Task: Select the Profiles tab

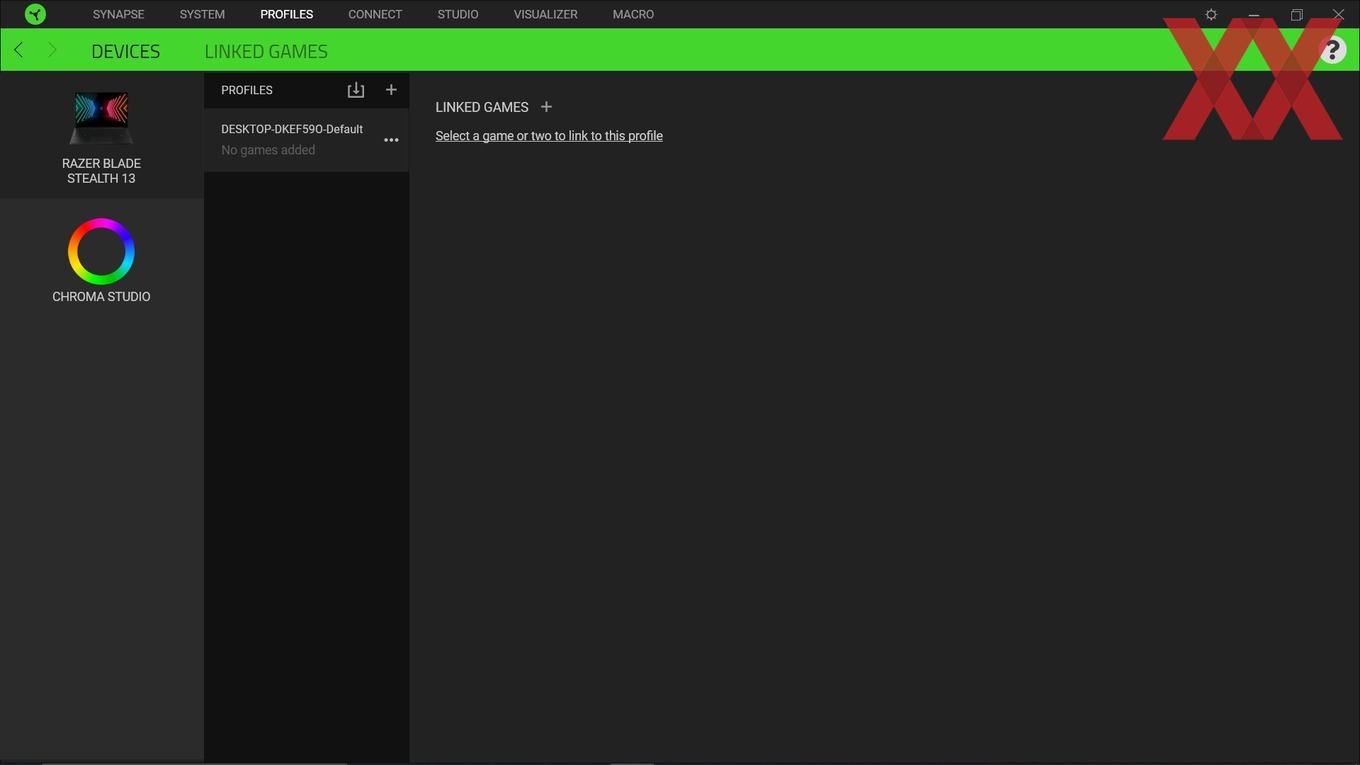Action: [287, 14]
